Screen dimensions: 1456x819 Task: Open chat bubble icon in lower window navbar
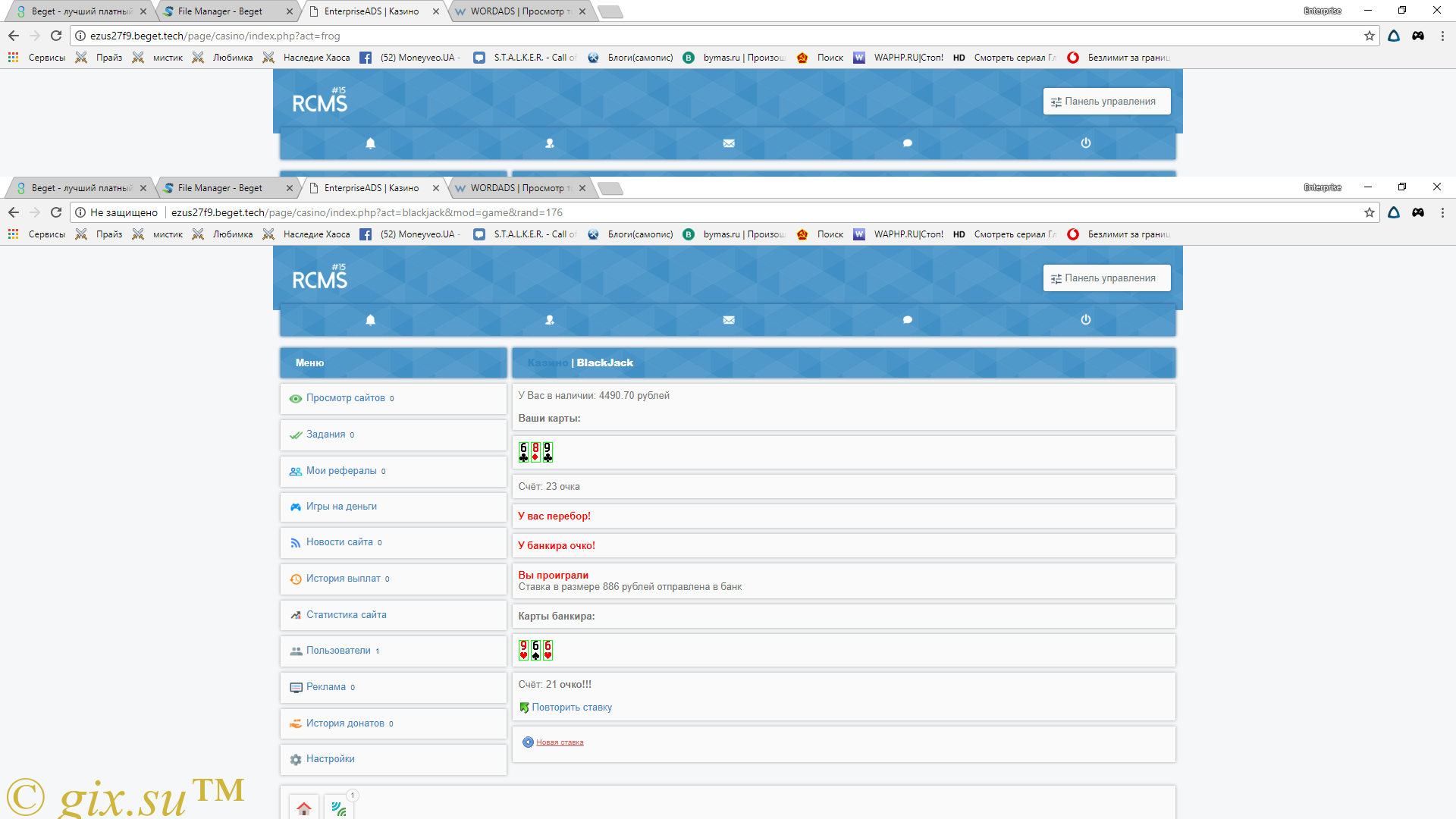pos(908,320)
